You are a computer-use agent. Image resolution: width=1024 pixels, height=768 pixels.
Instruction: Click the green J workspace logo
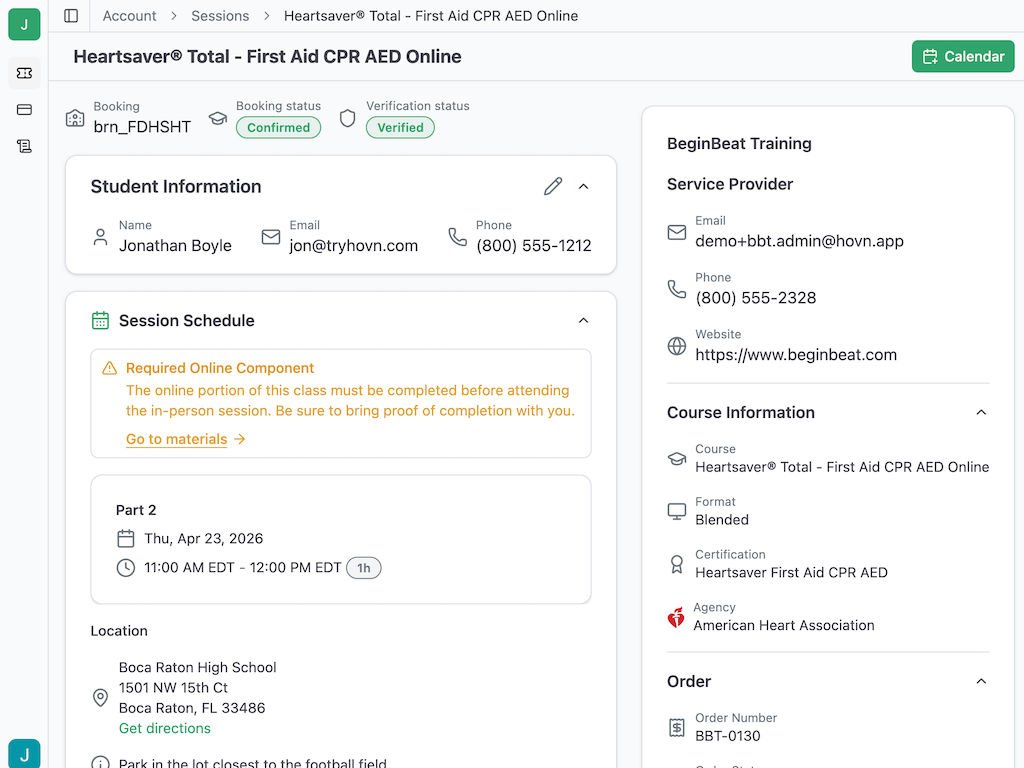(x=24, y=24)
